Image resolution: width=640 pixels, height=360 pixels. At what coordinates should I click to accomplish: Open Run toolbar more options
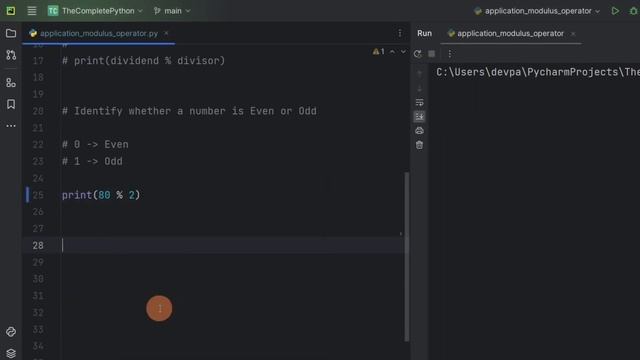click(450, 54)
